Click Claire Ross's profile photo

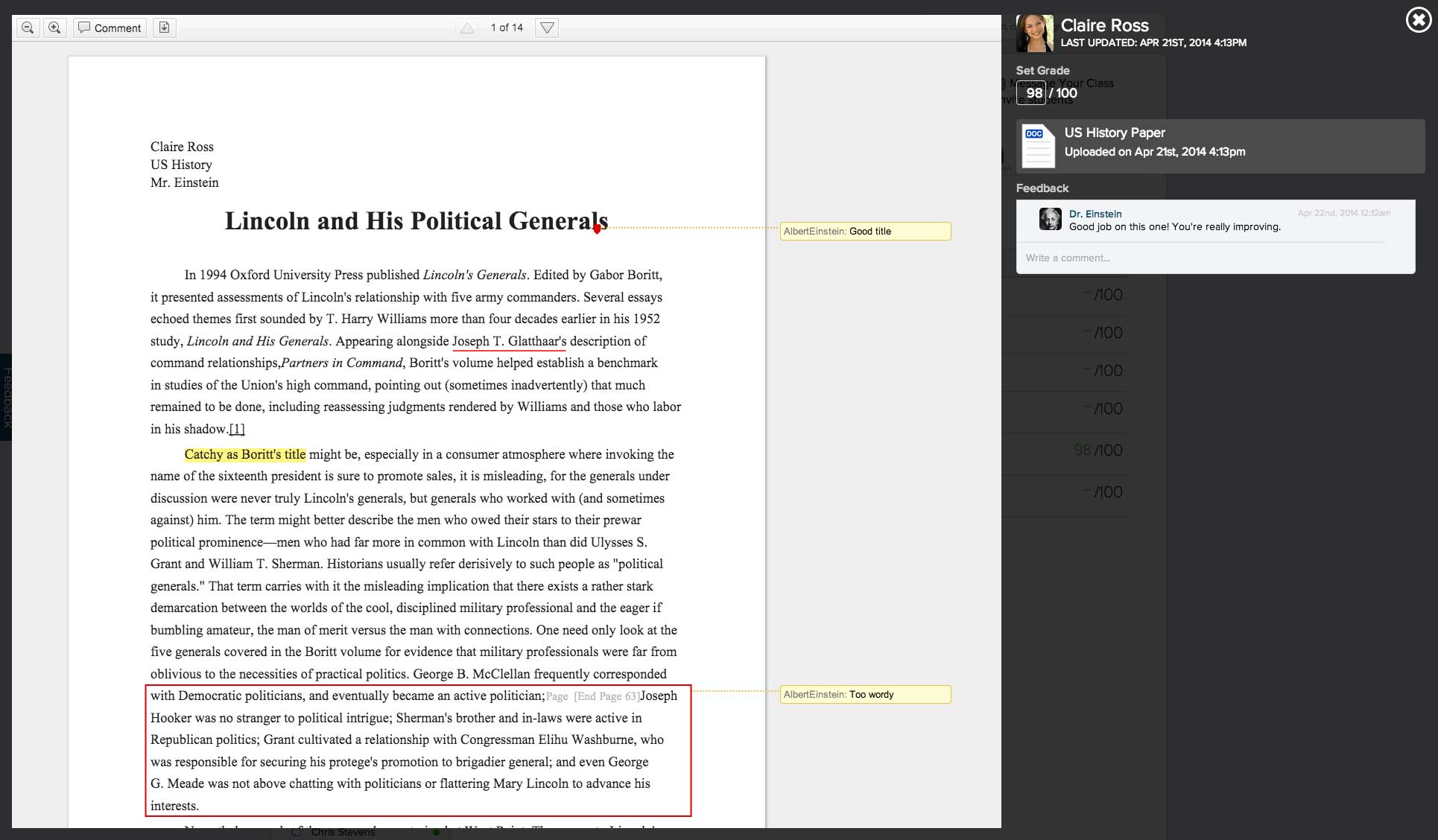click(1035, 34)
